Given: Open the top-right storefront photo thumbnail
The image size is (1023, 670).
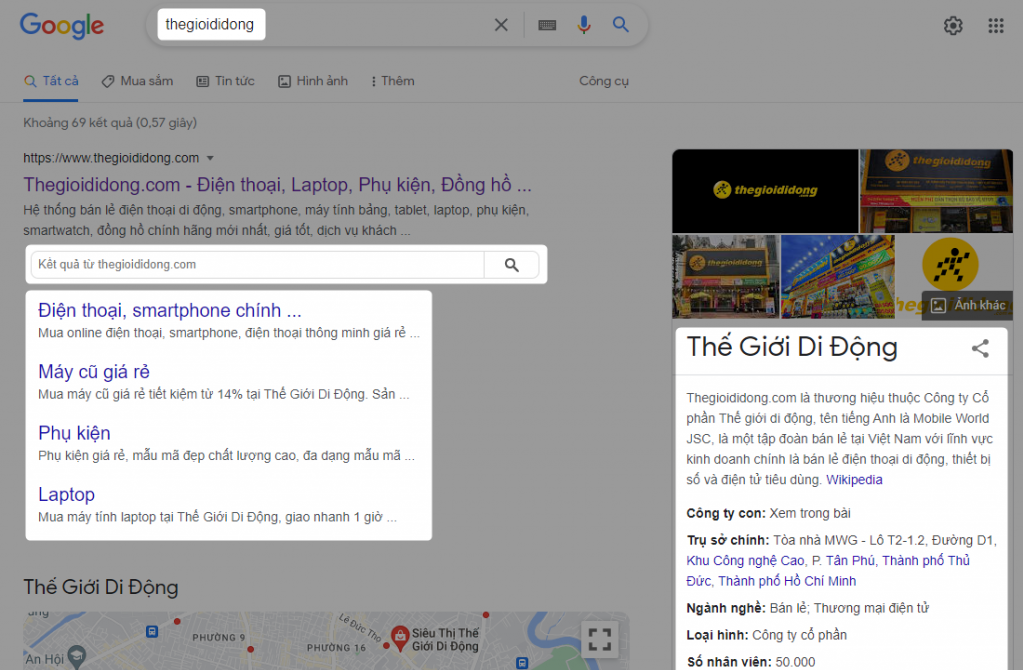Looking at the screenshot, I should click(937, 190).
